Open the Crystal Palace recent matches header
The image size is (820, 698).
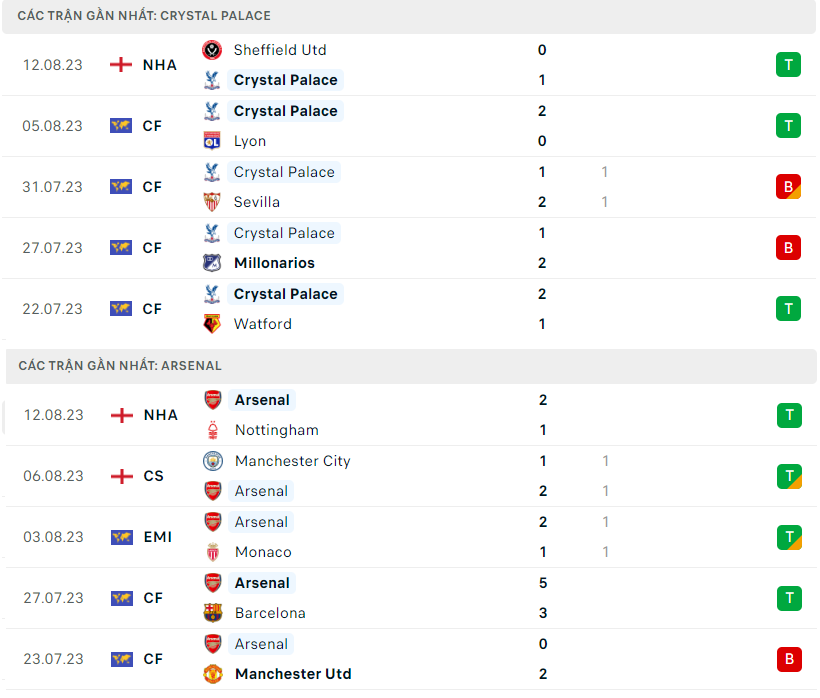coord(144,16)
